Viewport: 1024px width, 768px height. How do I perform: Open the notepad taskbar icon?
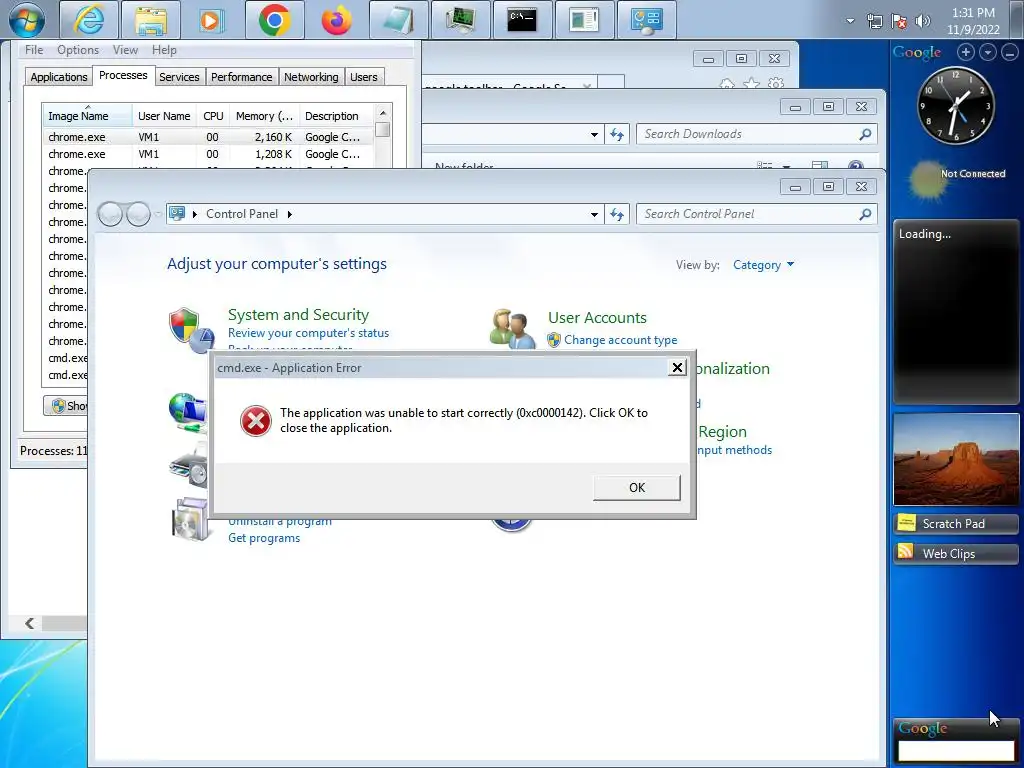[398, 20]
